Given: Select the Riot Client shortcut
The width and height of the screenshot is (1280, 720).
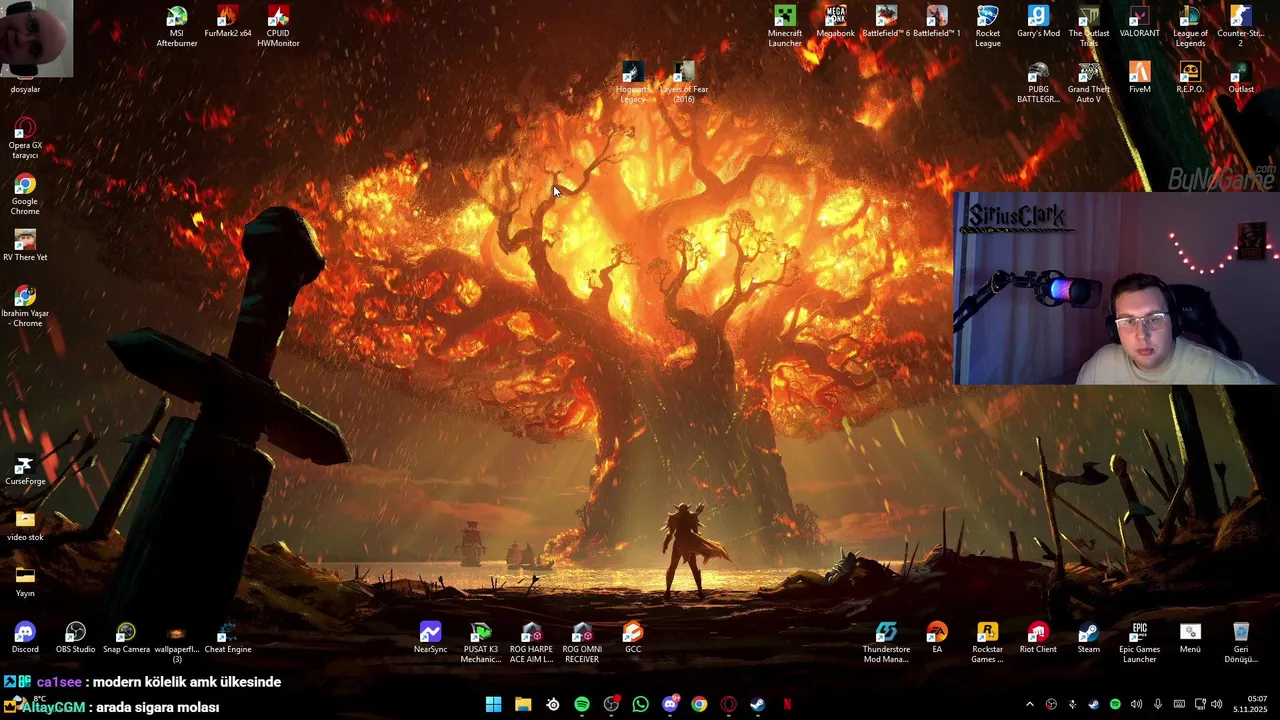Looking at the screenshot, I should point(1038,639).
